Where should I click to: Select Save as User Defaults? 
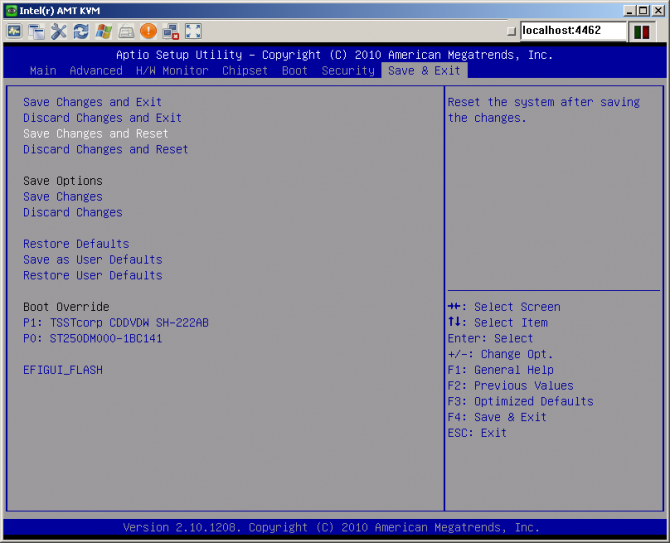coord(93,260)
